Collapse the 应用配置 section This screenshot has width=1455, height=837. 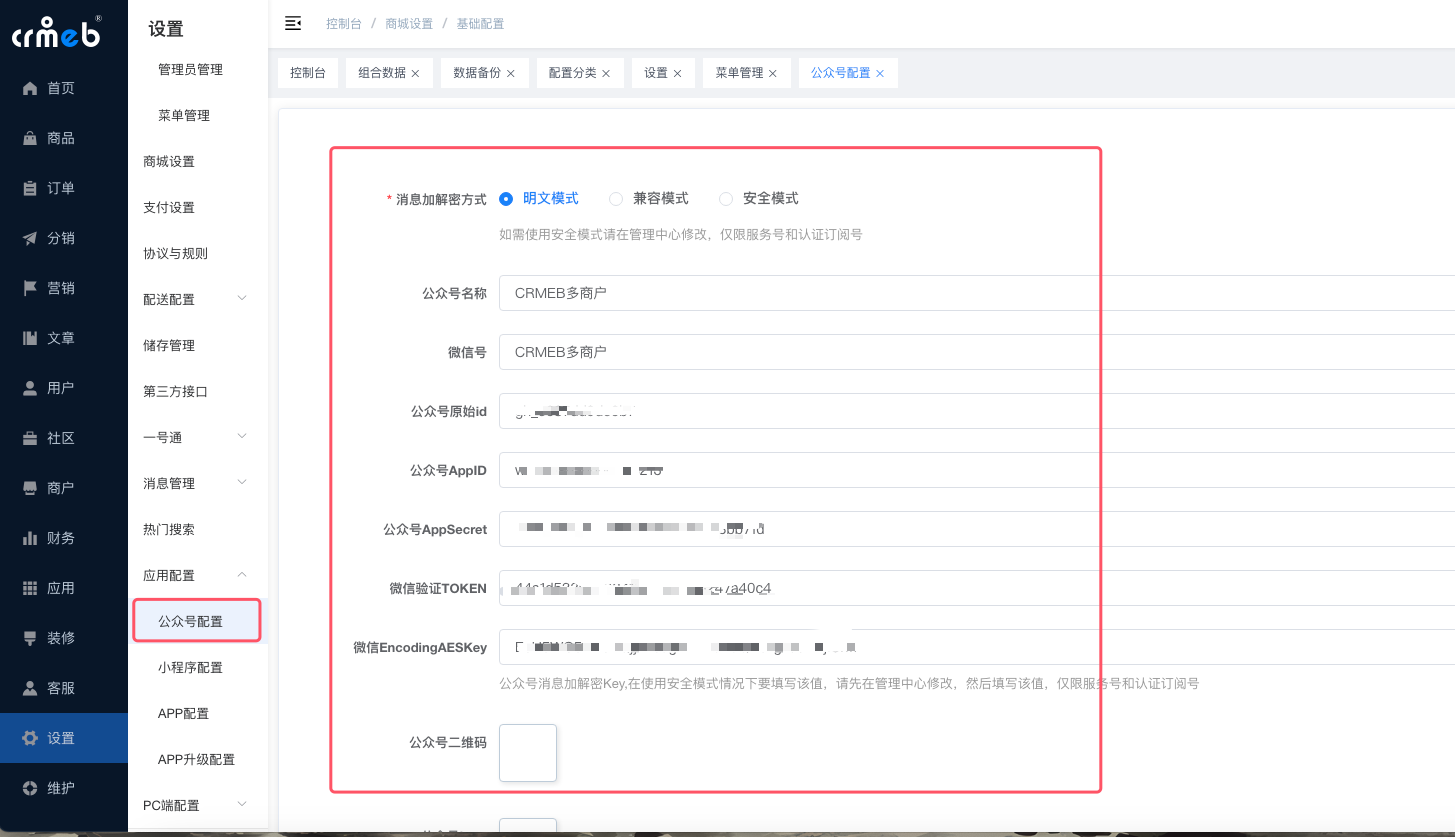(x=242, y=575)
